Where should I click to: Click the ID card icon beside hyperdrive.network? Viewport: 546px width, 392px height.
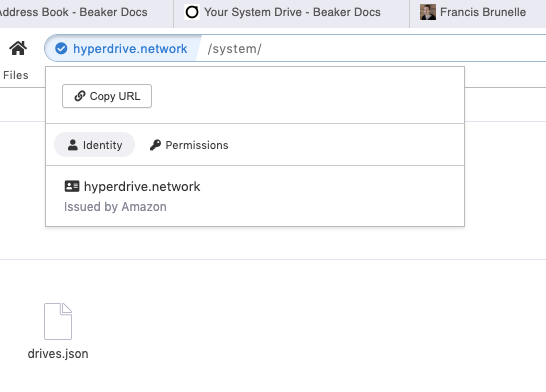coord(72,186)
